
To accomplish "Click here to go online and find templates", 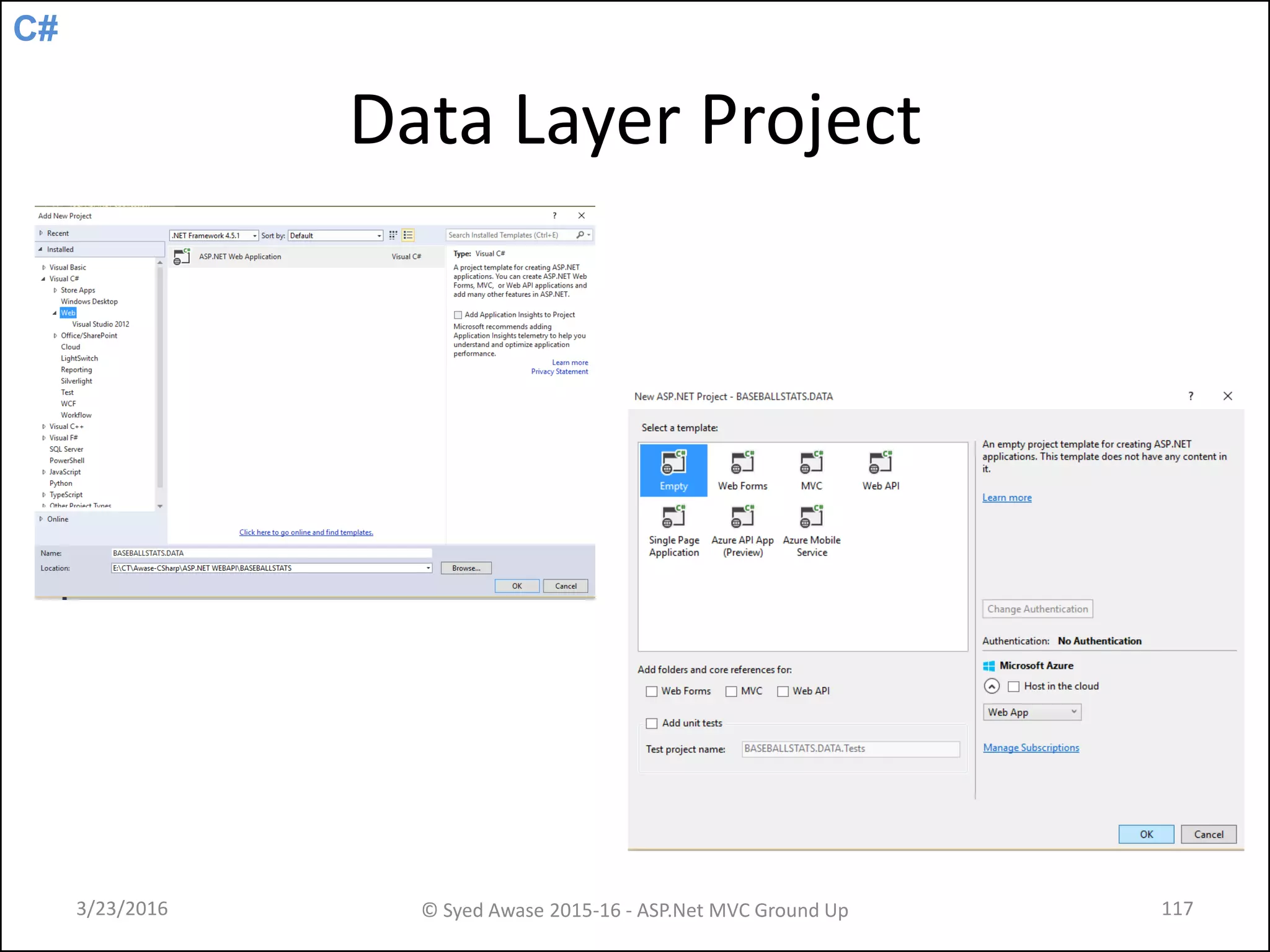I will (x=306, y=532).
